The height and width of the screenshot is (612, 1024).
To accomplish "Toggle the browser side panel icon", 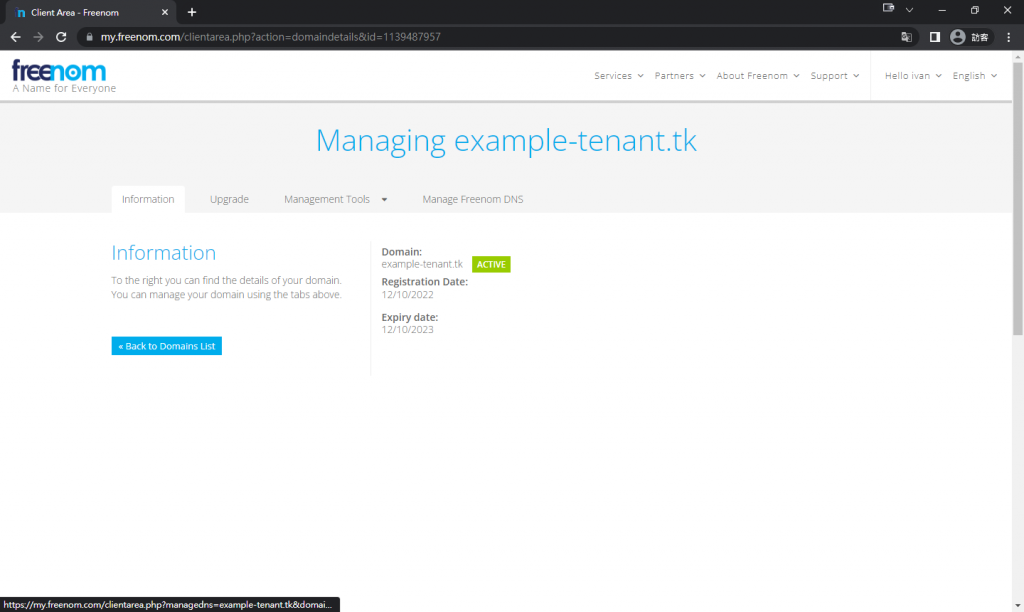I will [x=935, y=37].
